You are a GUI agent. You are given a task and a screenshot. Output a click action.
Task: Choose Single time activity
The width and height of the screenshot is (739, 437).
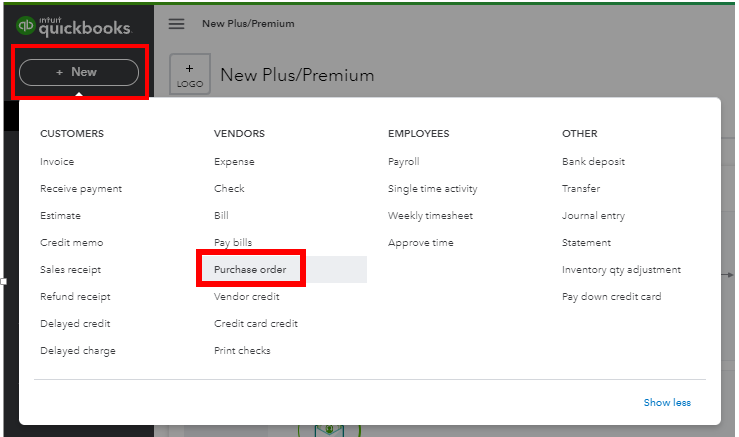click(433, 189)
